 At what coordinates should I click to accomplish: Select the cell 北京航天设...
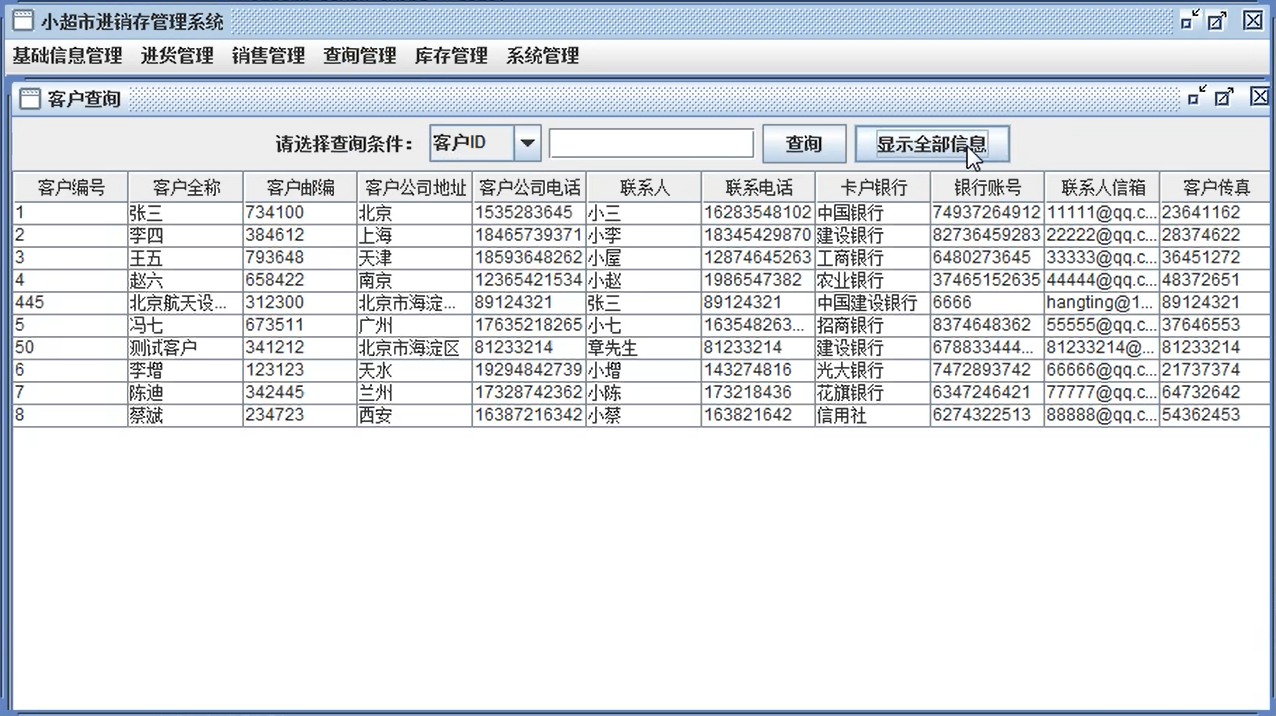pyautogui.click(x=185, y=303)
